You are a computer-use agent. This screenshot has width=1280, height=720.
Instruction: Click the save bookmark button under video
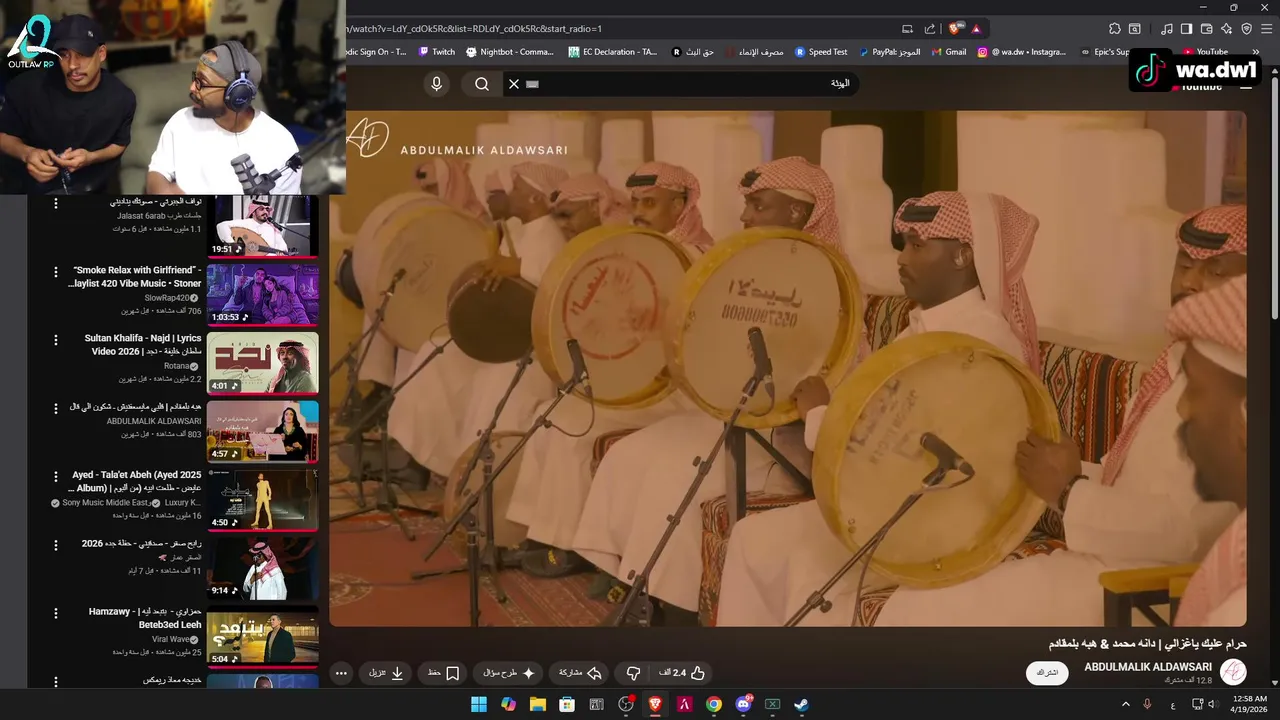(x=443, y=673)
